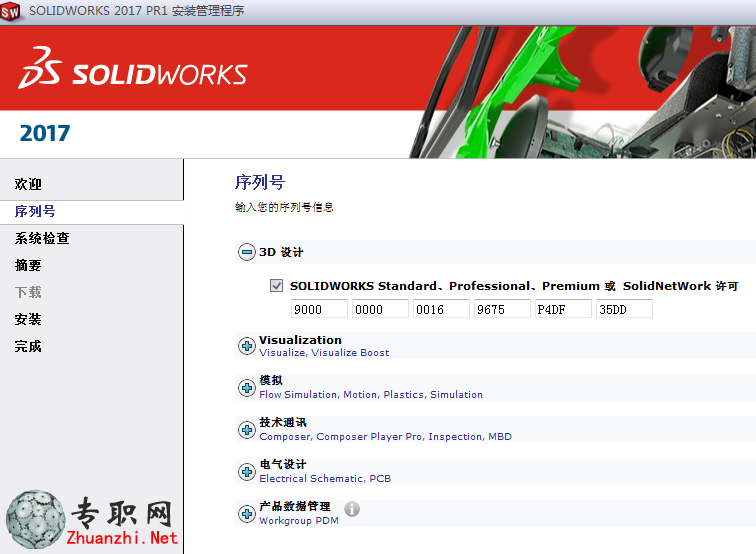The height and width of the screenshot is (554, 756).
Task: Select the 下载 step in the sidebar
Action: 28,292
